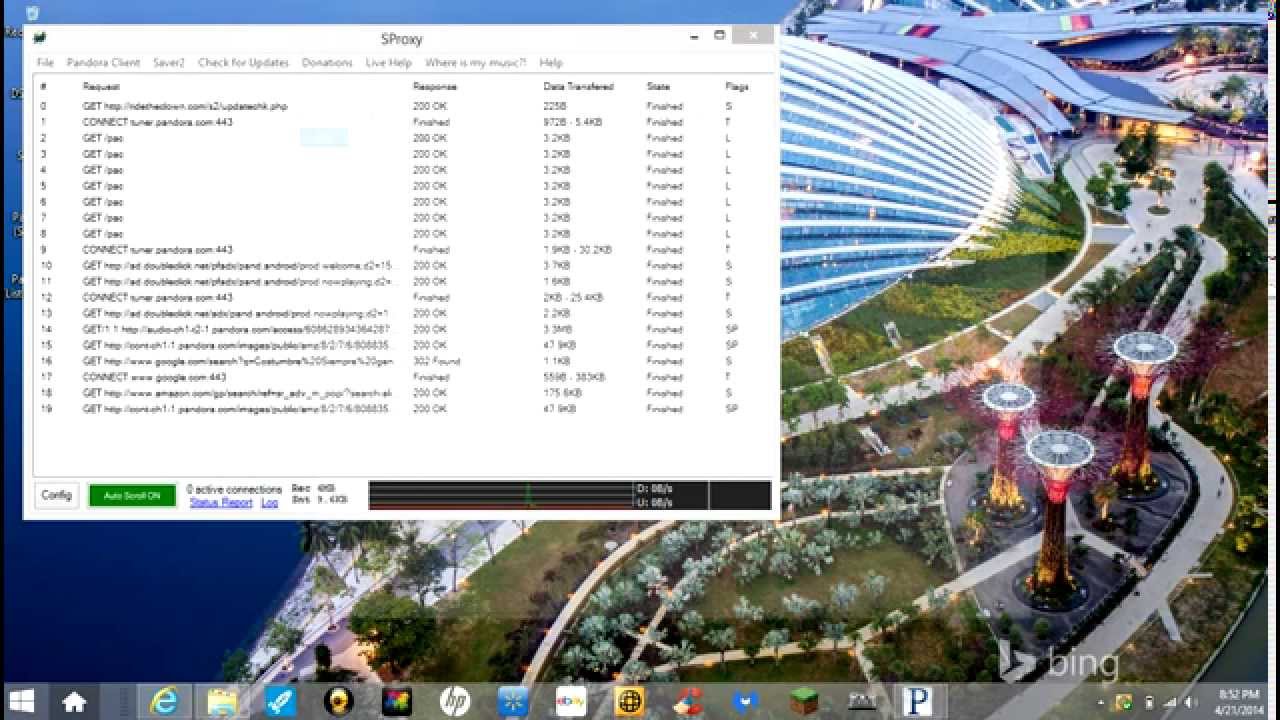Select row 14 audio pandora.com access request
Image resolution: width=1280 pixels, height=720 pixels.
coord(404,329)
